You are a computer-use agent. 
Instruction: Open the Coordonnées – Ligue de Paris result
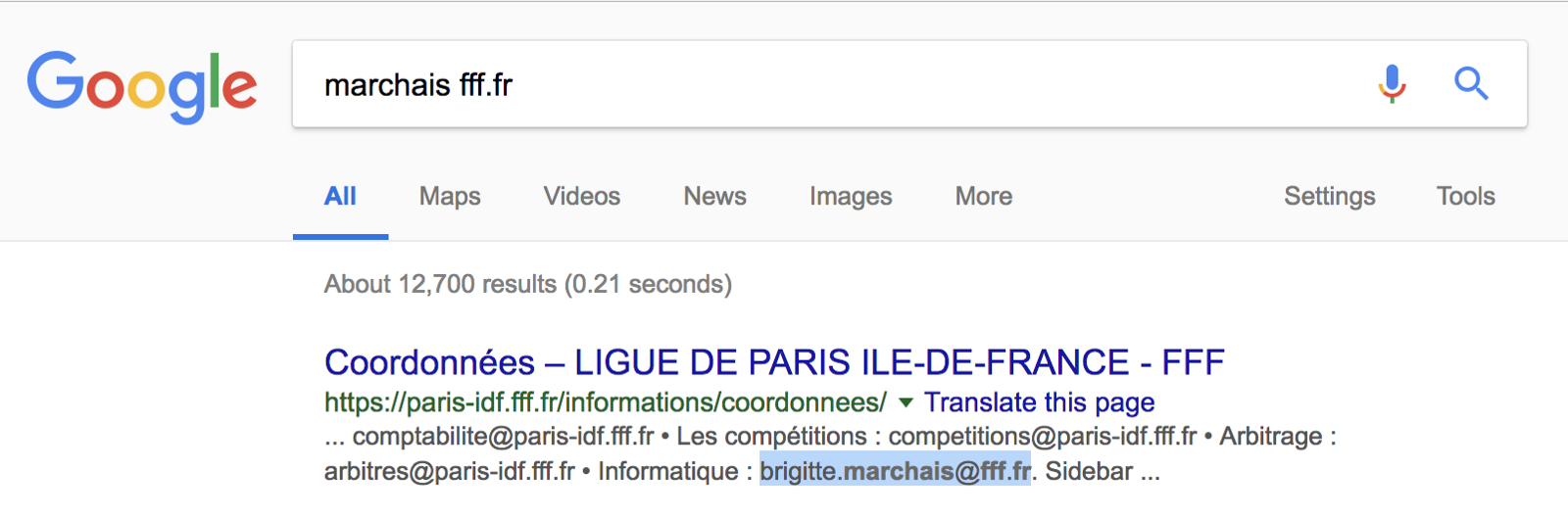click(774, 363)
